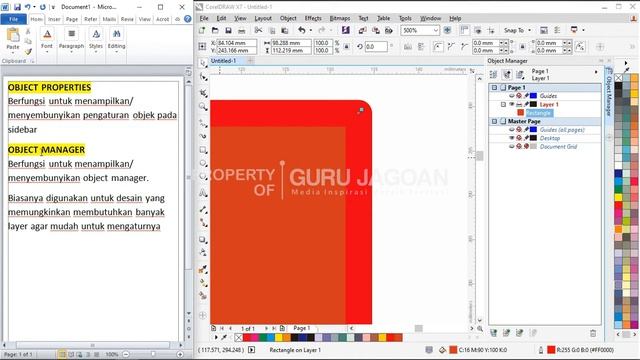
Task: Select the Rectangle object in Object Manager
Action: pyautogui.click(x=539, y=113)
